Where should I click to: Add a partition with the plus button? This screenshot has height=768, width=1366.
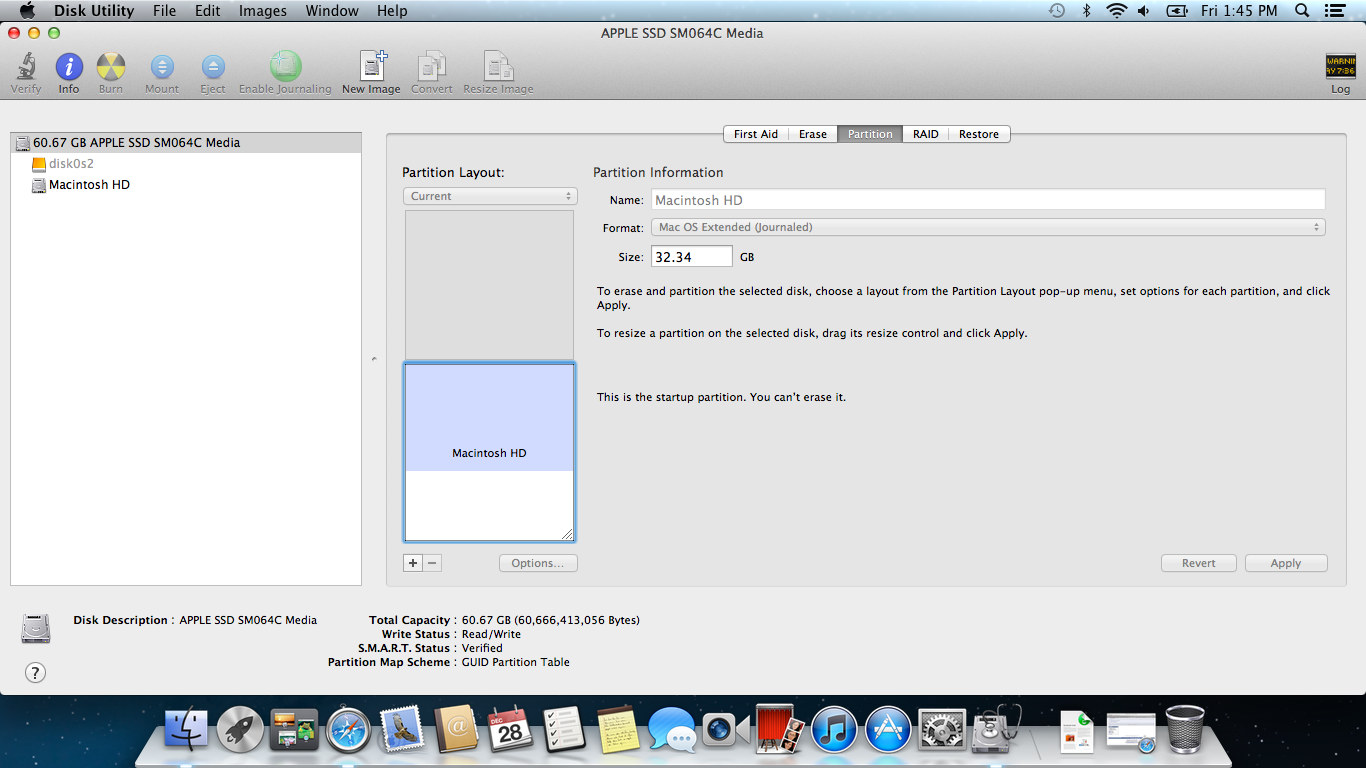(x=413, y=563)
